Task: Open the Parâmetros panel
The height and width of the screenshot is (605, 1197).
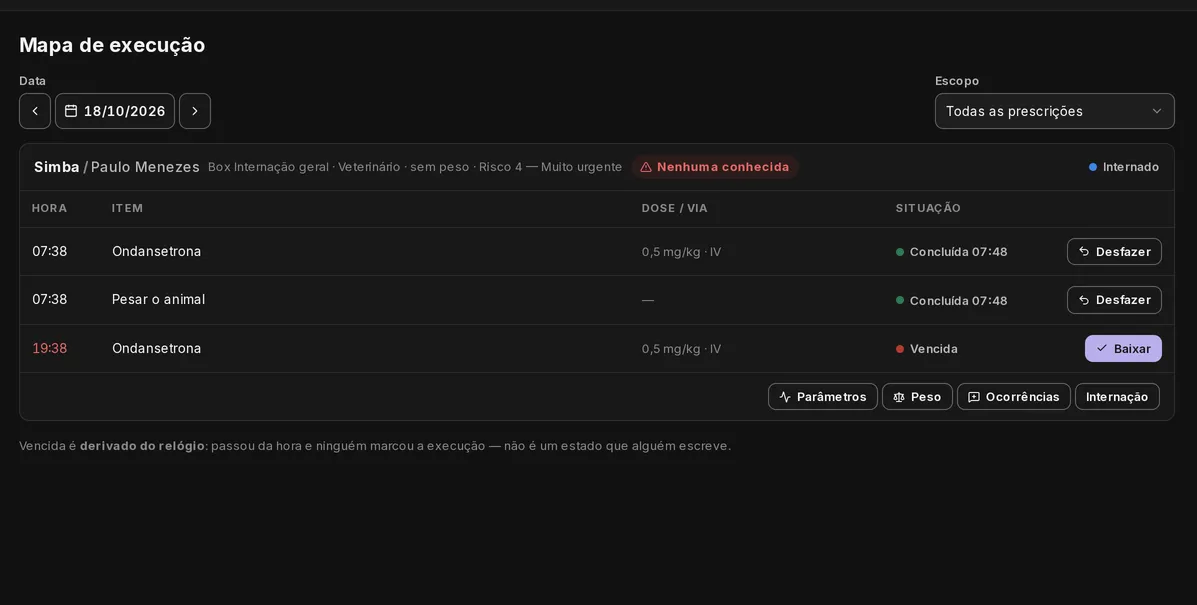Action: coord(822,397)
